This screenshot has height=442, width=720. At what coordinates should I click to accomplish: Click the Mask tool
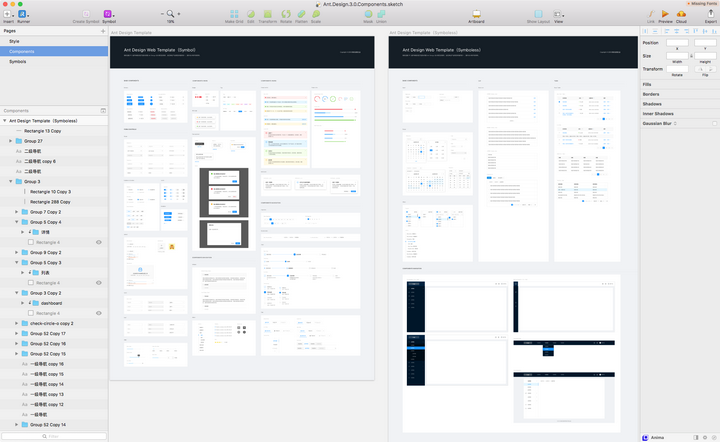[x=368, y=14]
